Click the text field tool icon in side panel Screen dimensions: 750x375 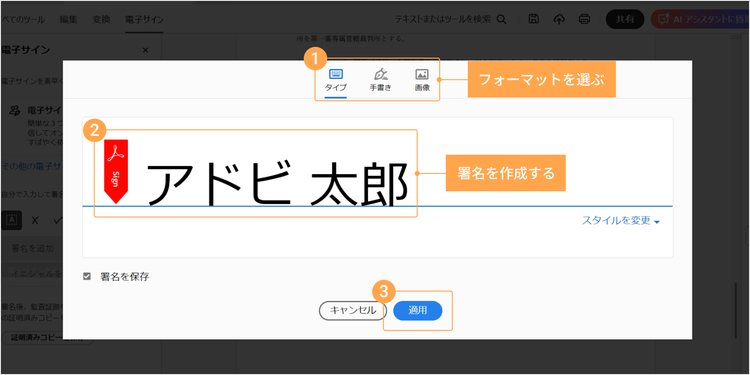point(12,220)
